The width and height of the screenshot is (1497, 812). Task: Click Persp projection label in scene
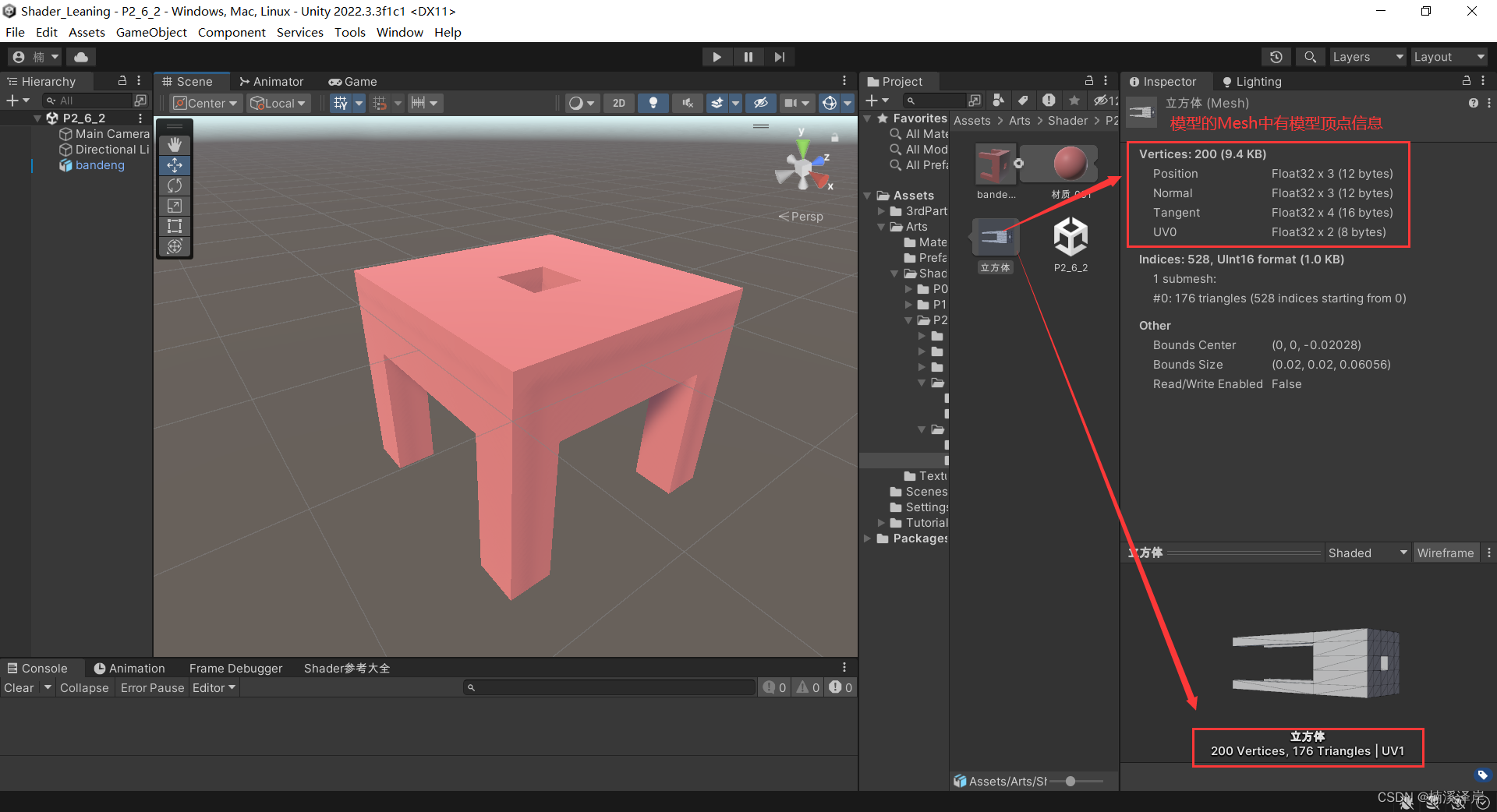tap(801, 216)
